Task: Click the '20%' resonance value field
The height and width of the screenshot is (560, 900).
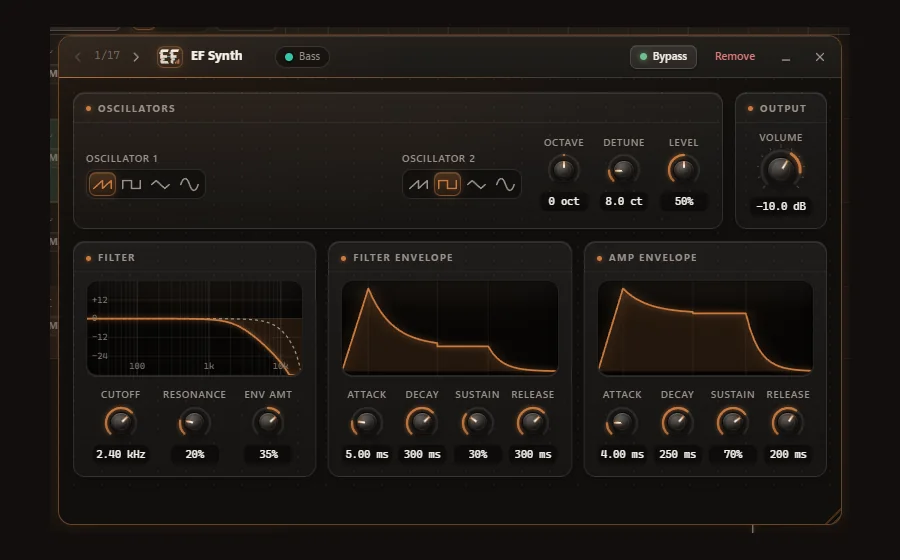Action: point(195,454)
